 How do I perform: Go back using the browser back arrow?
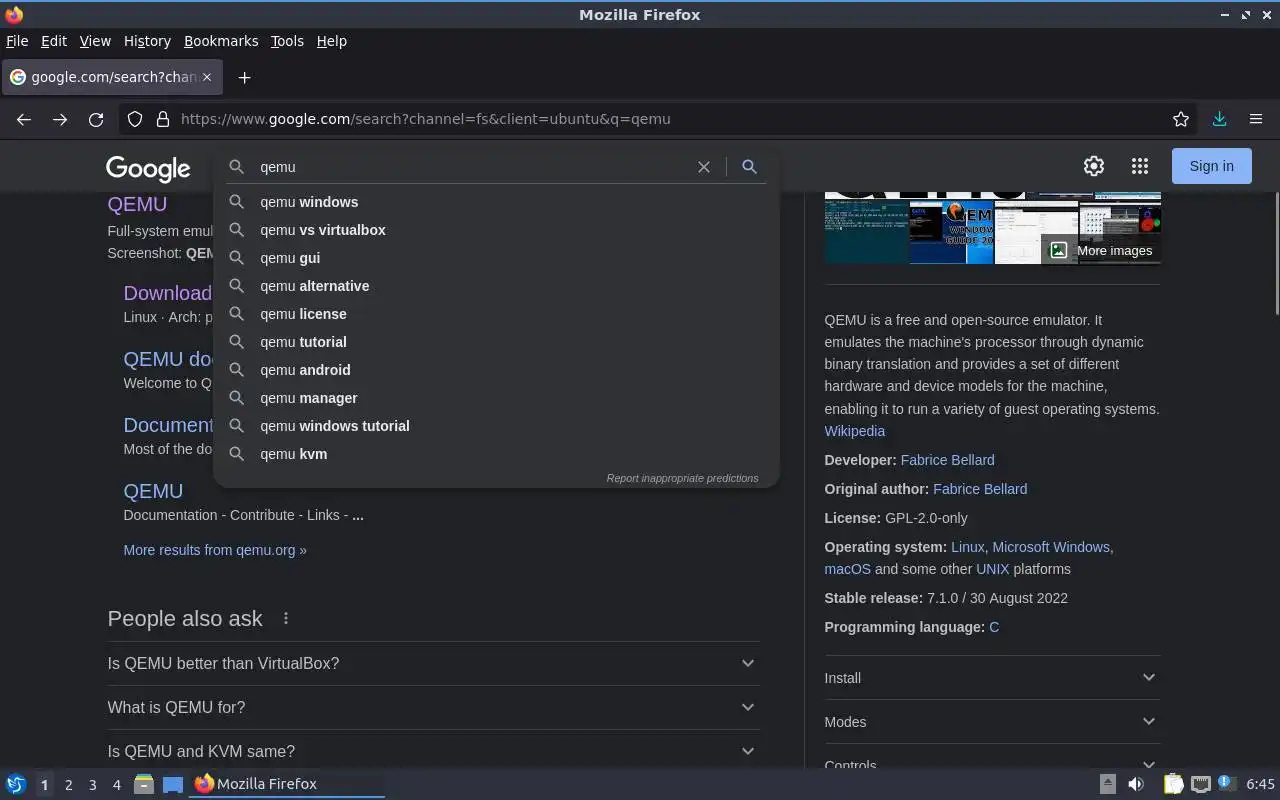click(x=24, y=119)
